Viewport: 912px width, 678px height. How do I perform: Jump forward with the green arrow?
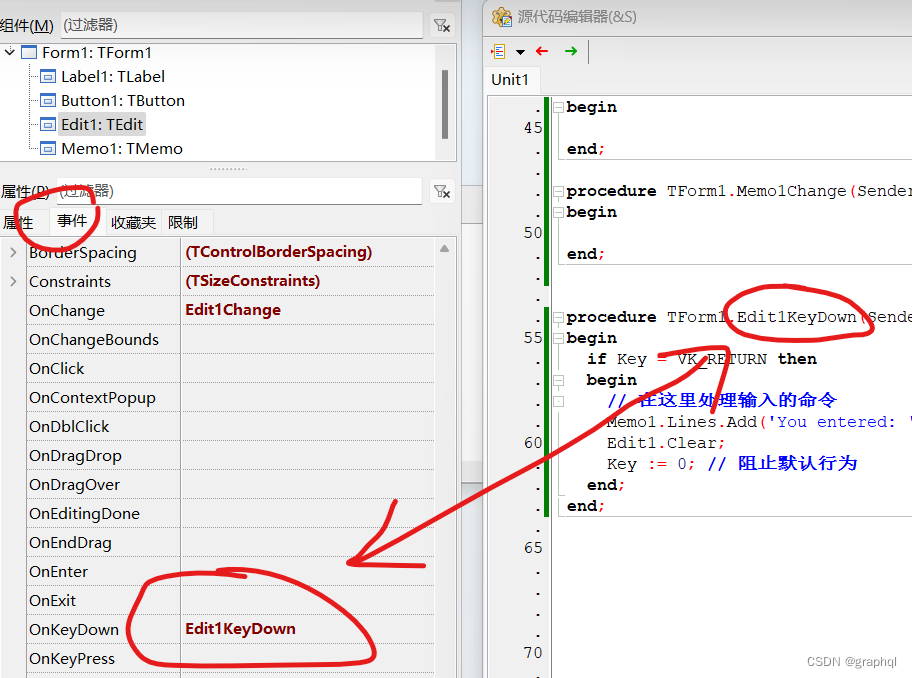click(x=571, y=51)
